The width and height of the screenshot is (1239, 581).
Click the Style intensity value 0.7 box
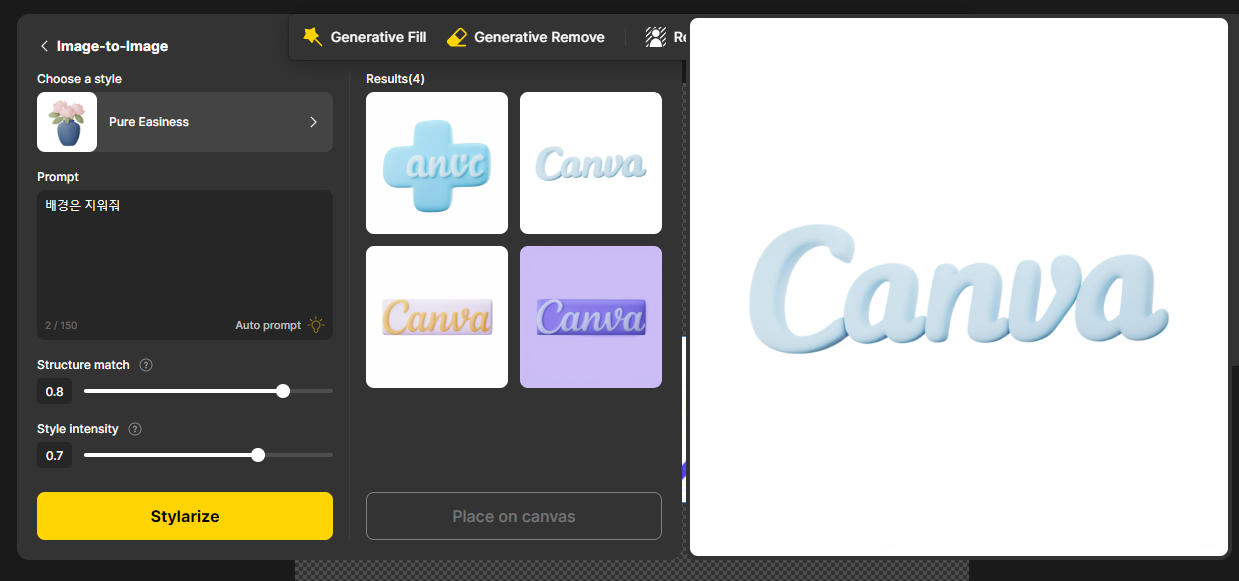pyautogui.click(x=54, y=456)
